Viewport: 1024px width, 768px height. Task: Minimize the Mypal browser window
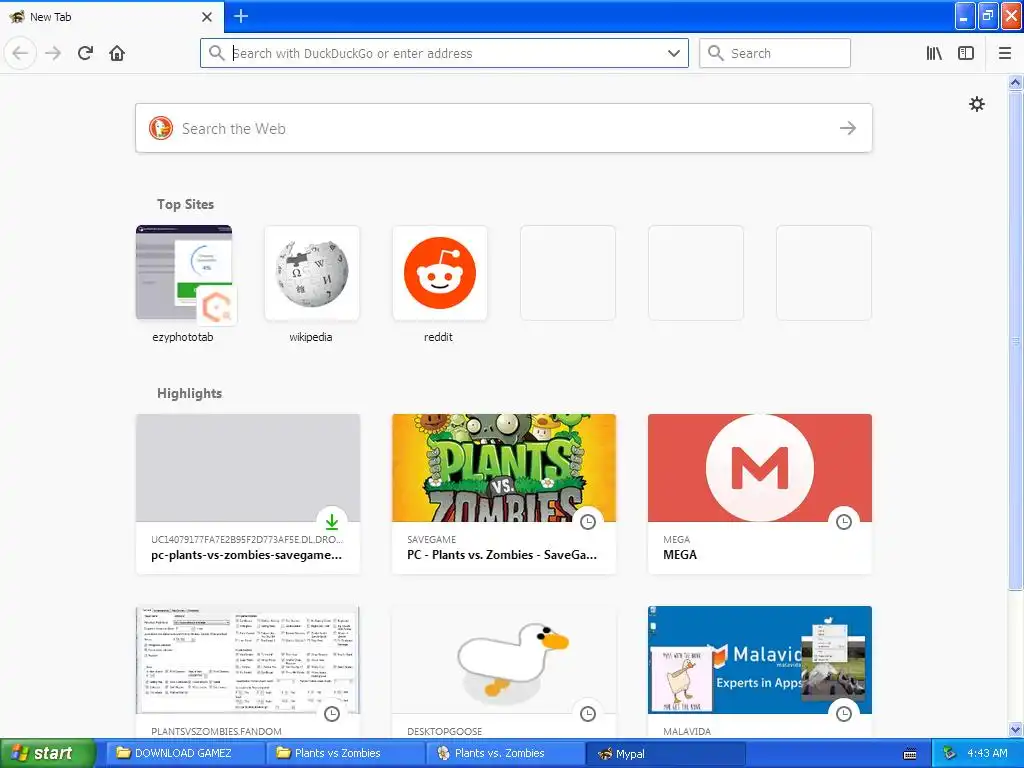click(x=965, y=16)
